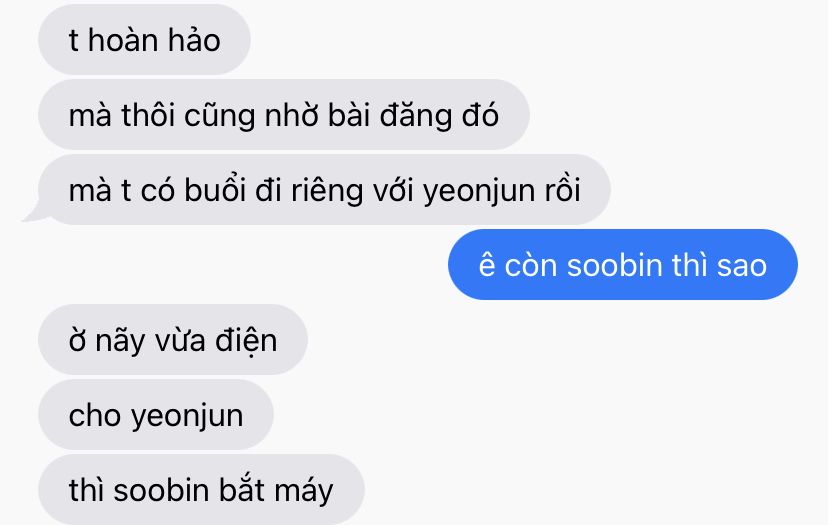Screen dimensions: 828x525
Task: Click the word 'hoàn' in the first message
Action: tap(117, 40)
